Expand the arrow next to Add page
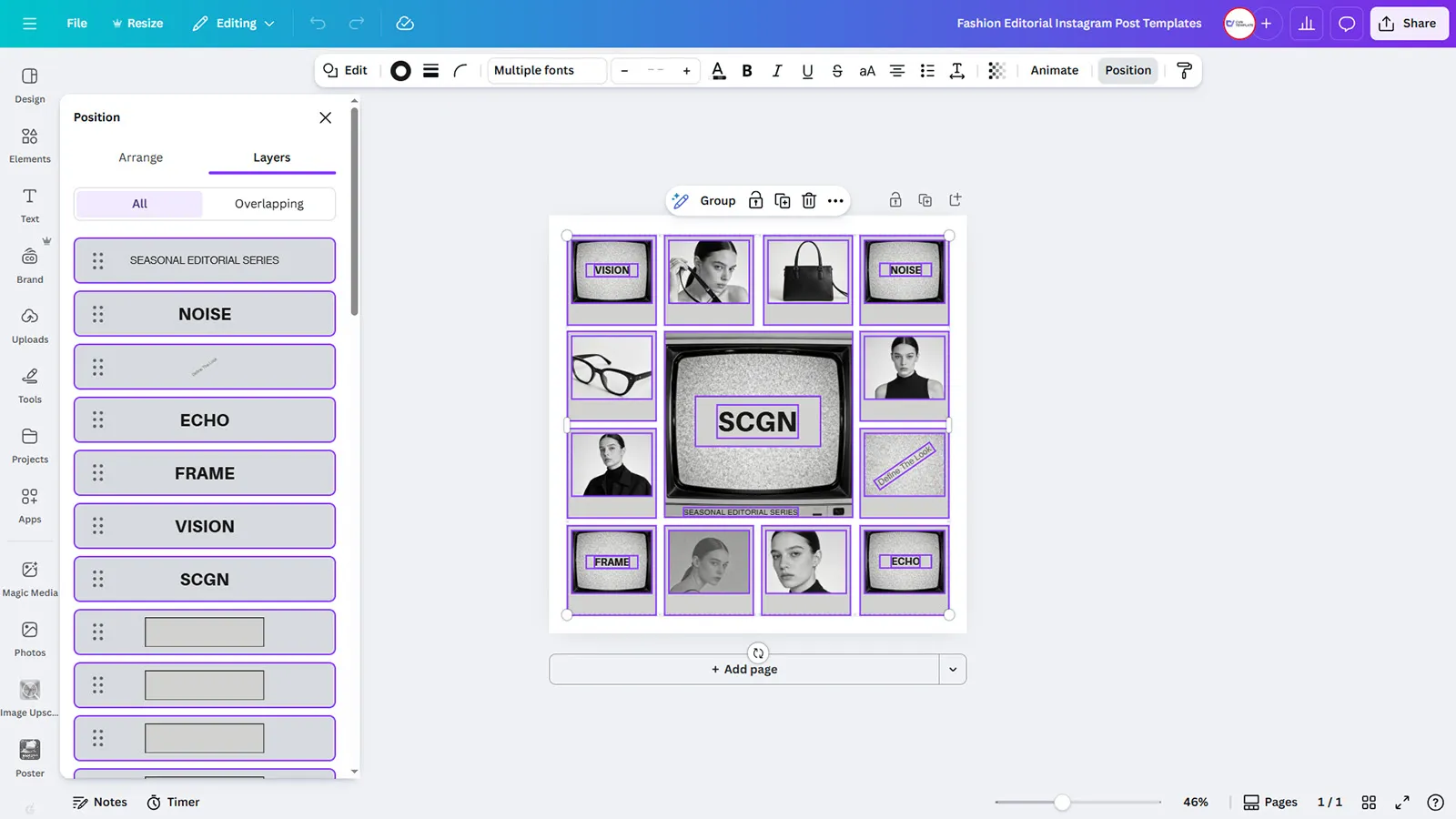Viewport: 1456px width, 819px height. point(953,670)
